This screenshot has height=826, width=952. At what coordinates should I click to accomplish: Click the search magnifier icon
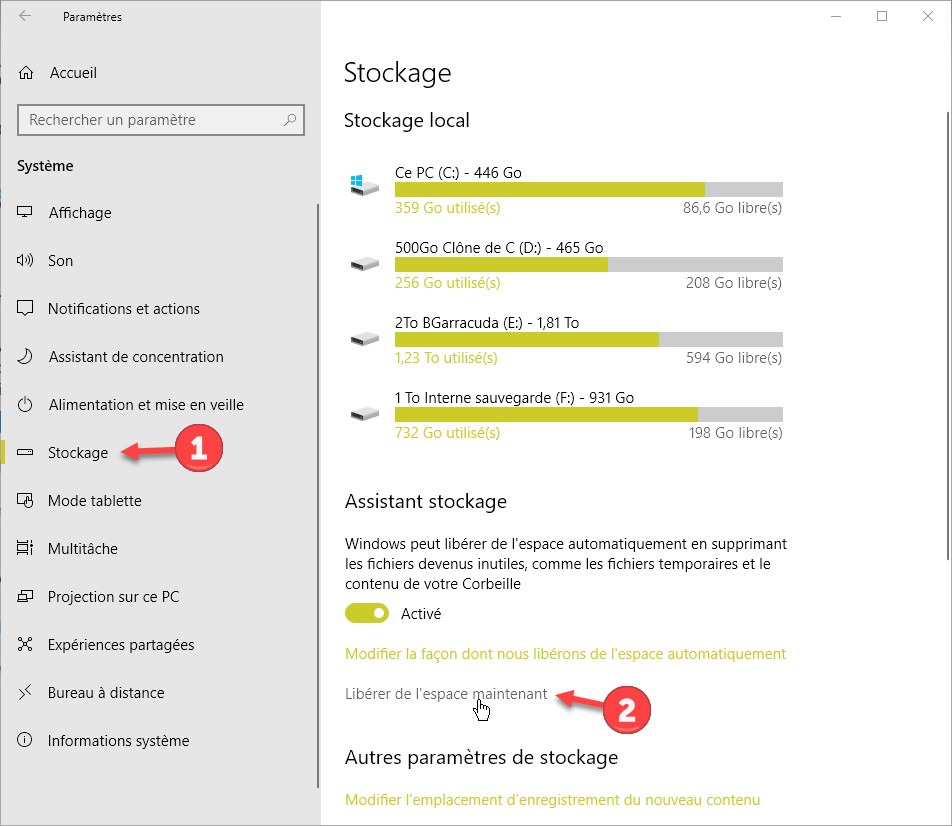pos(290,120)
